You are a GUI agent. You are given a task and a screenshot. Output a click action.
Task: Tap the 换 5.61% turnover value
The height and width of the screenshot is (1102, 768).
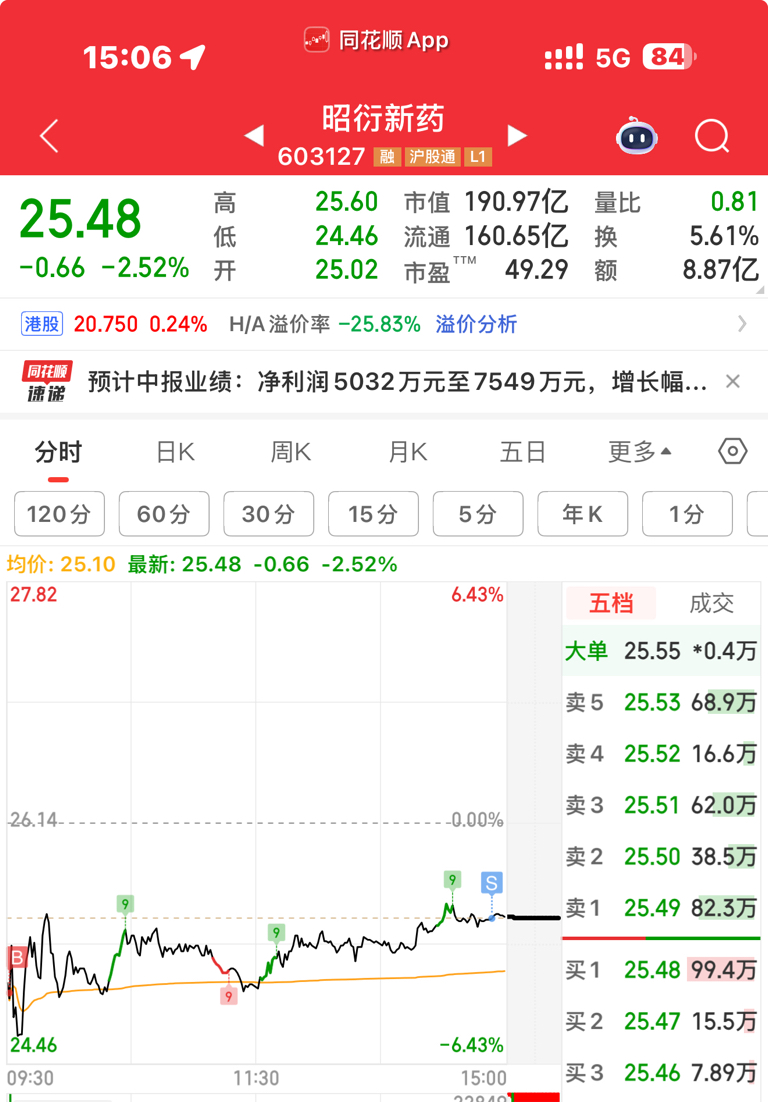(724, 236)
